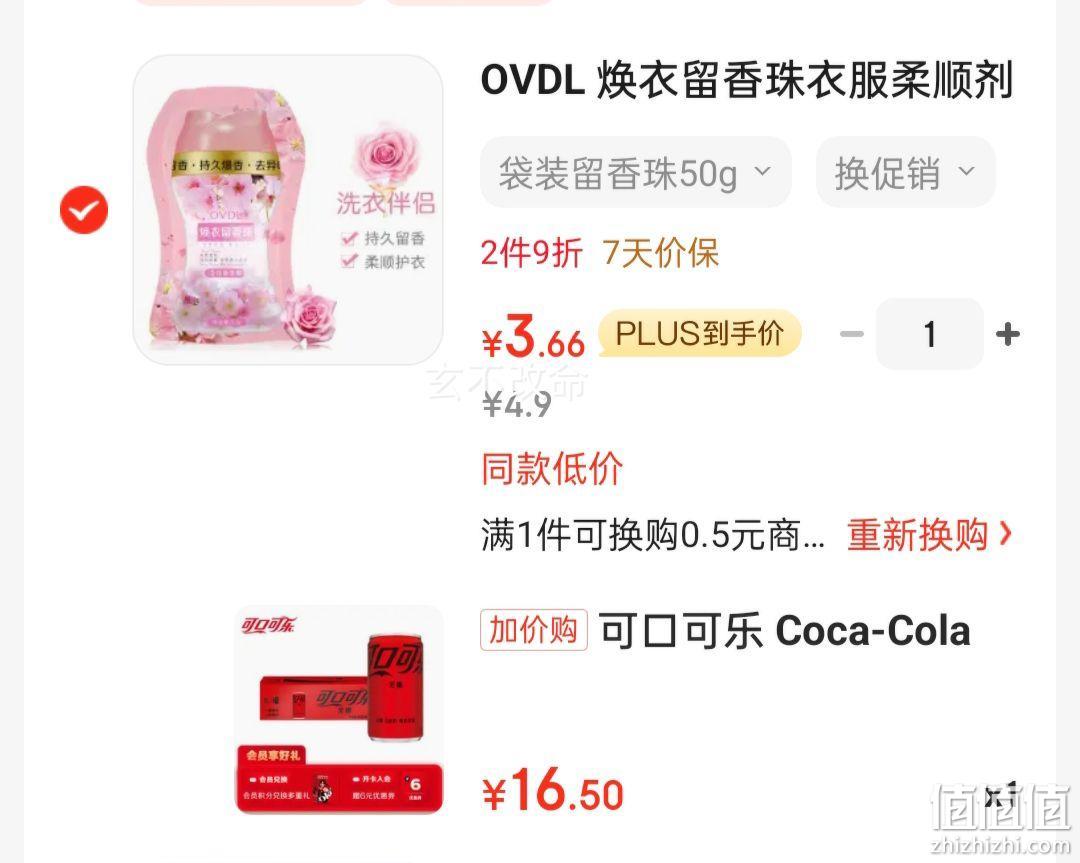Open the 袋装留香珠50g variant dropdown
Image resolution: width=1080 pixels, height=863 pixels.
(x=635, y=172)
